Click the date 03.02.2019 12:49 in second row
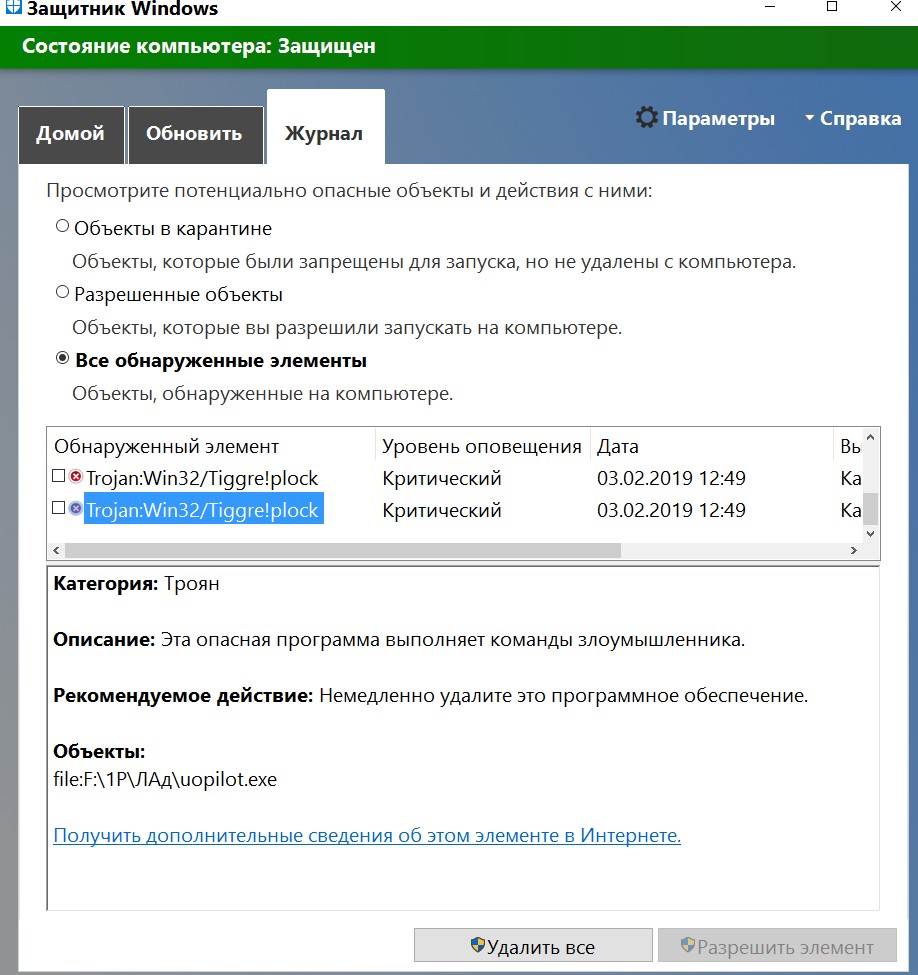This screenshot has width=918, height=975. (671, 511)
